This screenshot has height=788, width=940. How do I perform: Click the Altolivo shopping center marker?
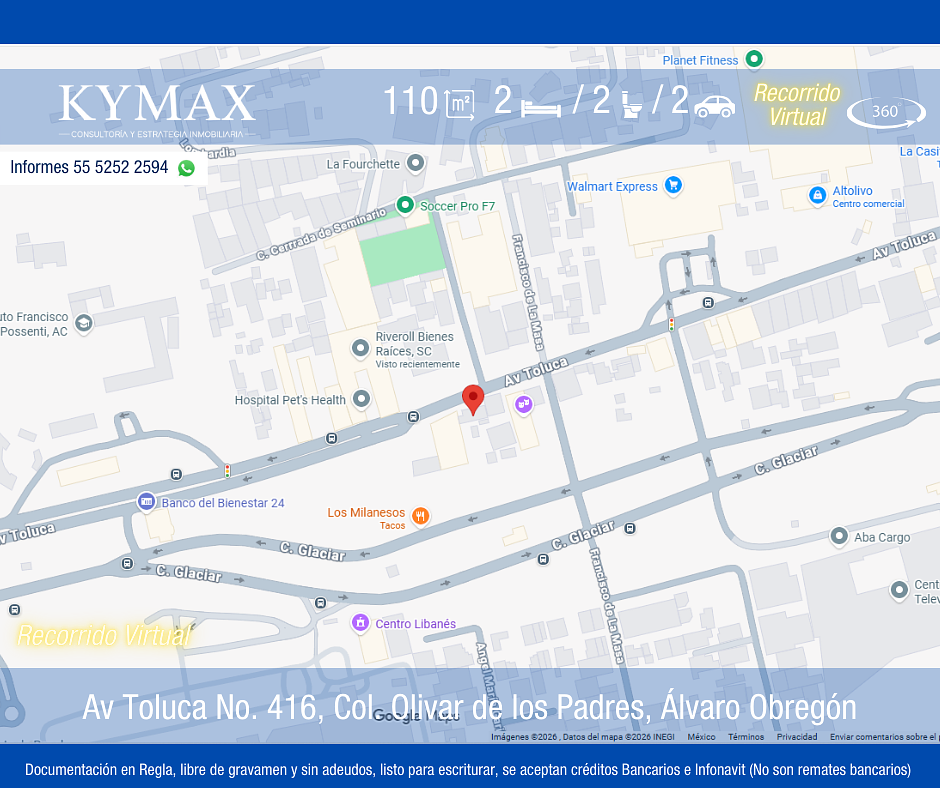pyautogui.click(x=817, y=194)
